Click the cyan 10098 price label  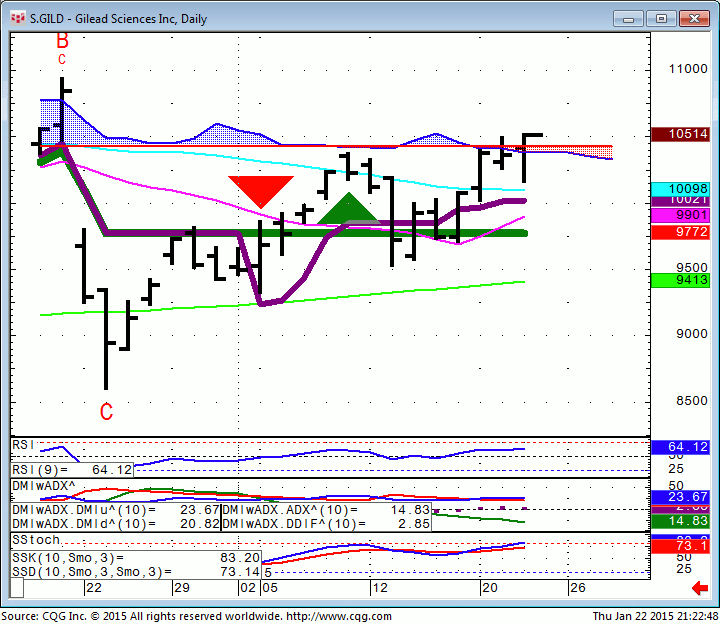(681, 188)
